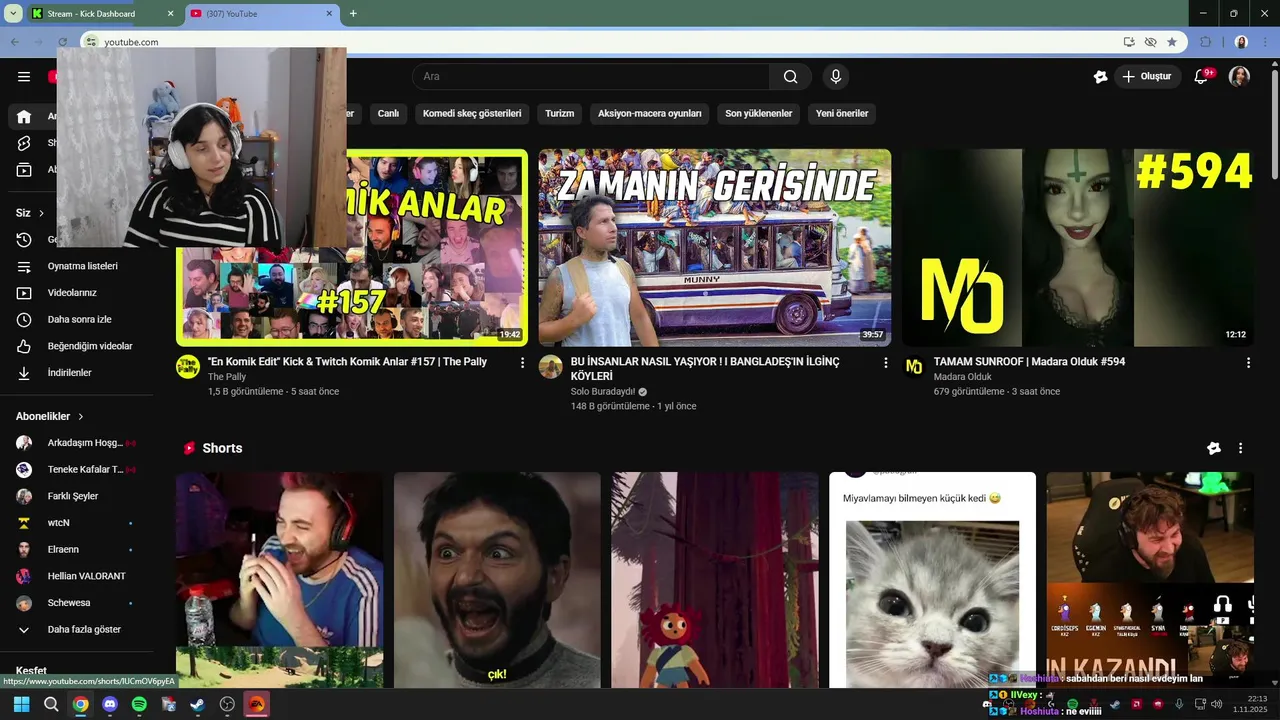Click the site info icon in address bar
1280x720 pixels.
click(x=91, y=42)
